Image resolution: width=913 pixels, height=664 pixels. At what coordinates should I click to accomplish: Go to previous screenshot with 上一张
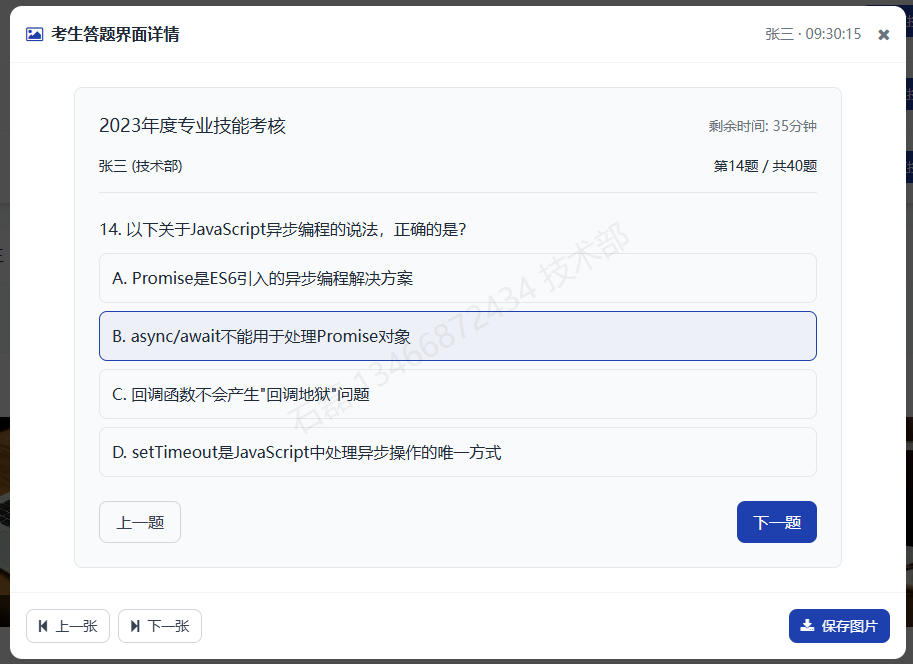[x=68, y=626]
